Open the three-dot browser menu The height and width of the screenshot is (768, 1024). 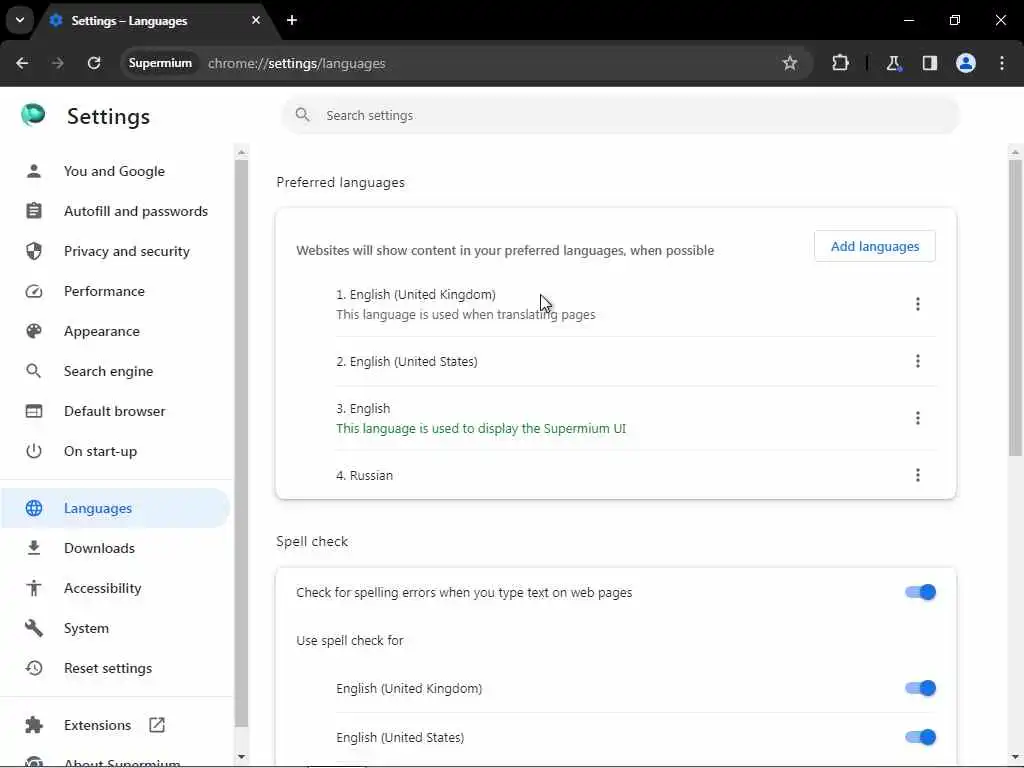1002,63
